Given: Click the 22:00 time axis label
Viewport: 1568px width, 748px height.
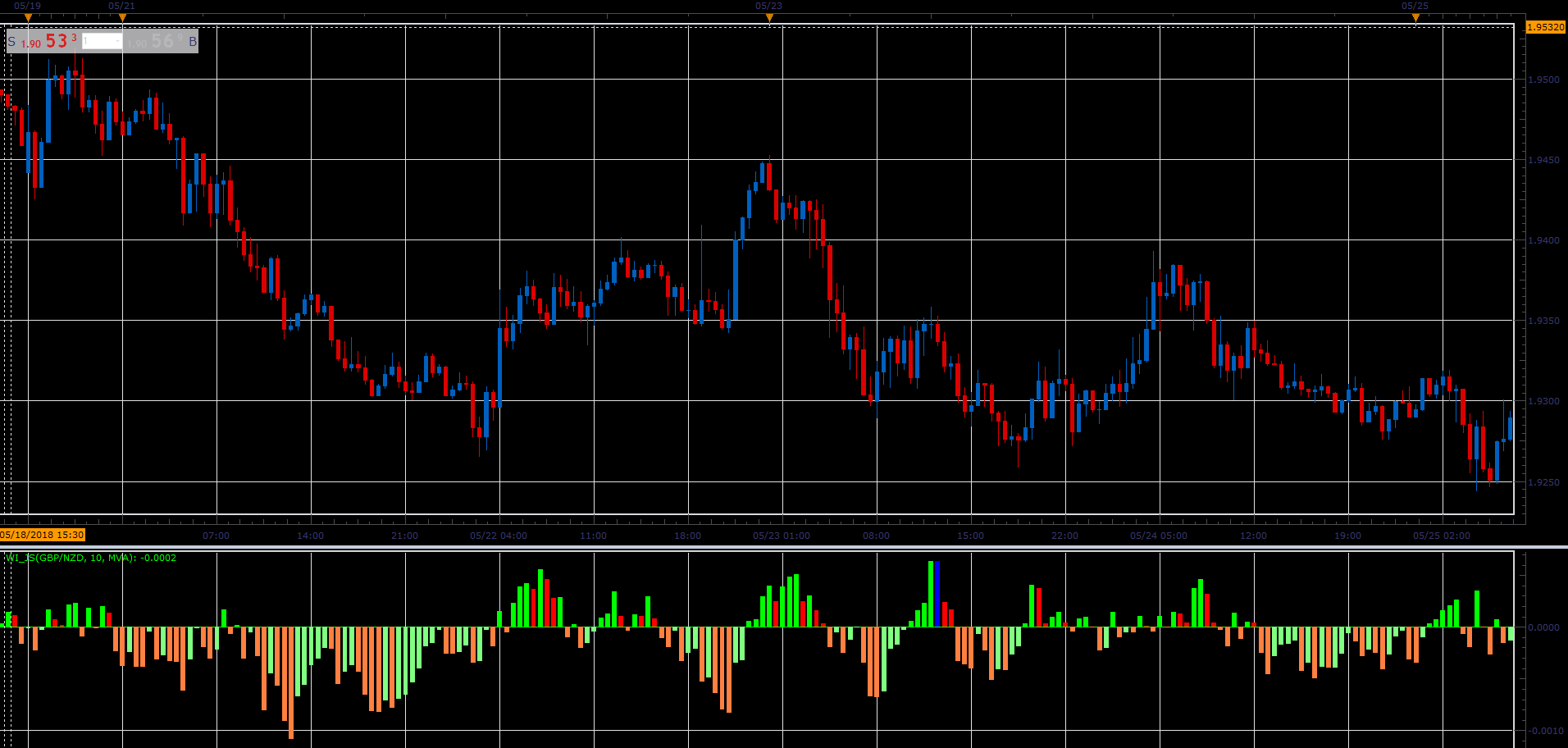Looking at the screenshot, I should [x=1065, y=536].
